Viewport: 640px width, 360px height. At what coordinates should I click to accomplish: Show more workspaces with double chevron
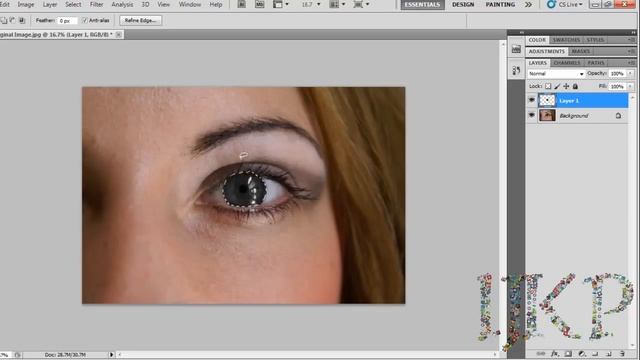click(528, 4)
